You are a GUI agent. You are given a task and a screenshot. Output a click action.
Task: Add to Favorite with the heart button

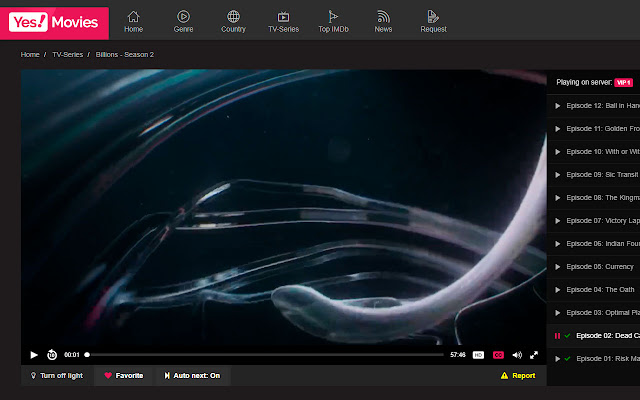[x=124, y=376]
